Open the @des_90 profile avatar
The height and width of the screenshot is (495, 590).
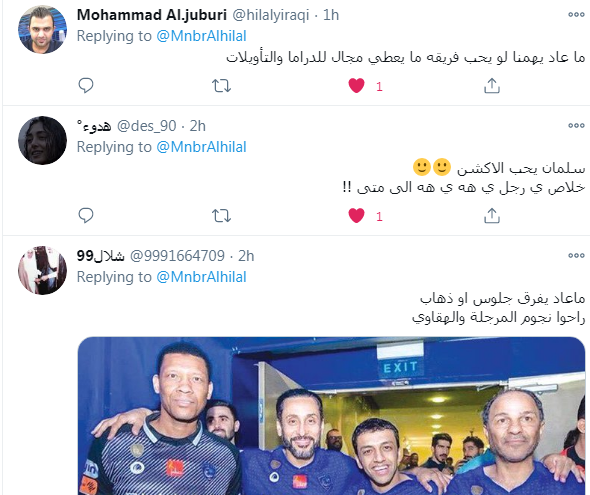point(43,140)
